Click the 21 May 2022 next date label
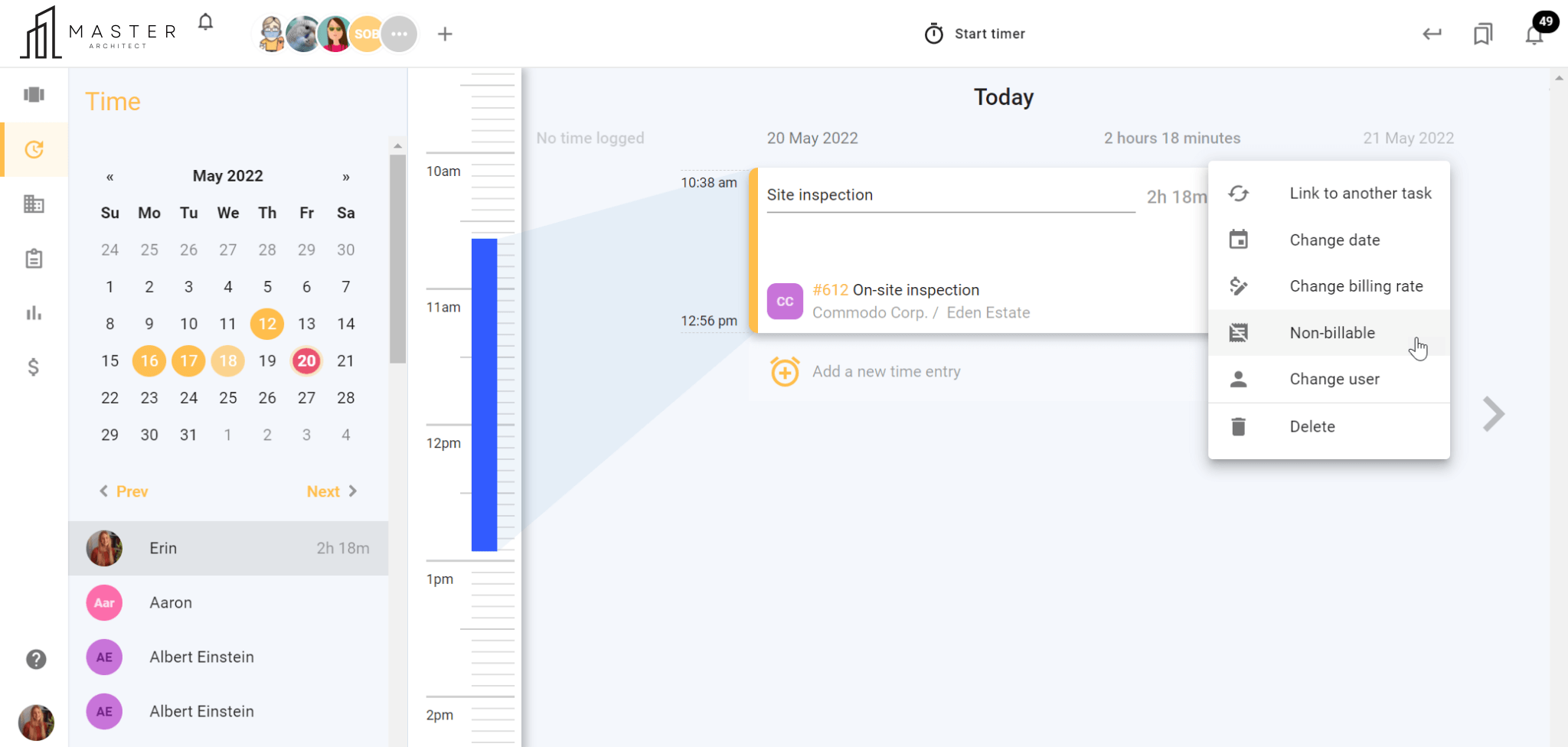The image size is (1568, 747). 1408,138
